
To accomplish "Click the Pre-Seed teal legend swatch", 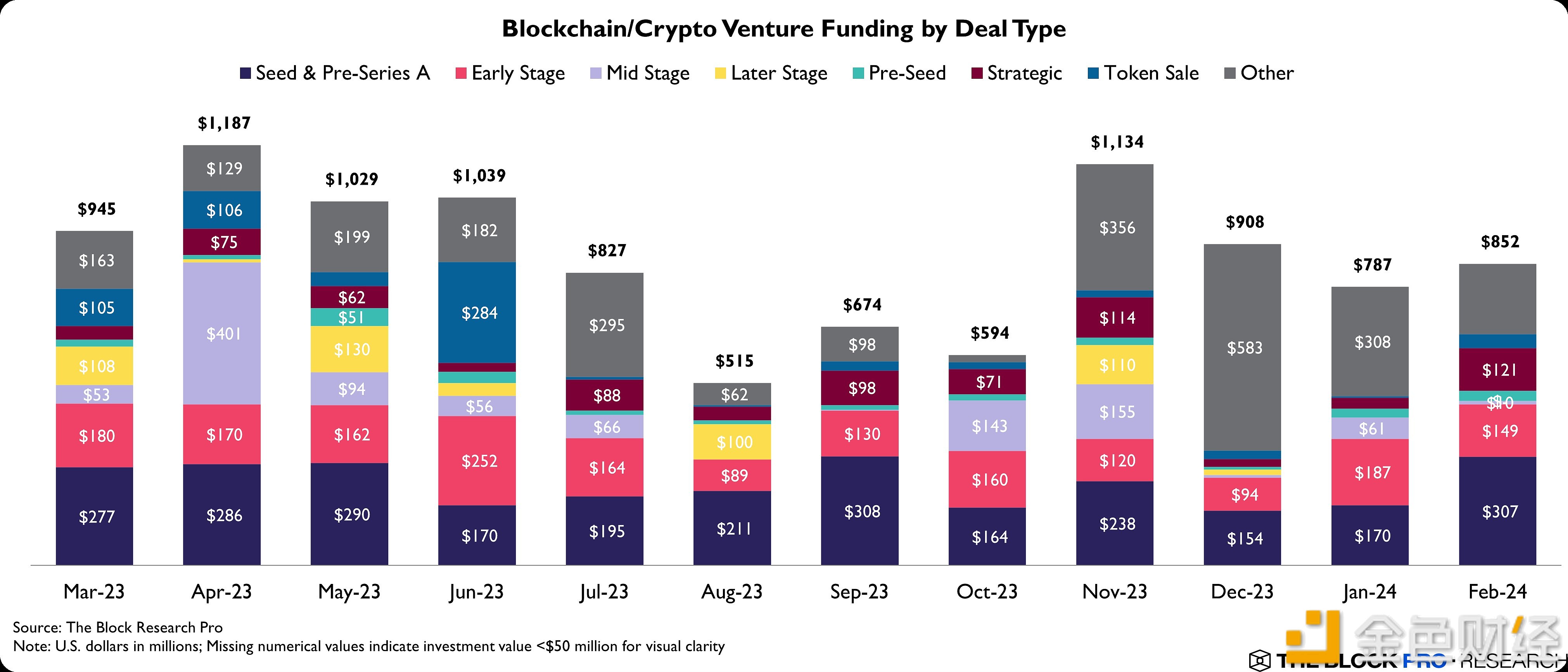I will (x=858, y=74).
